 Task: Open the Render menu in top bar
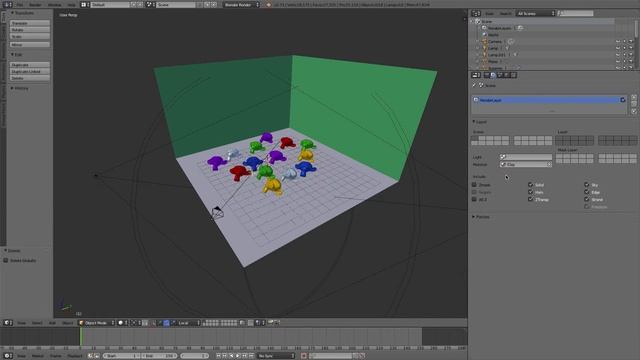point(36,4)
